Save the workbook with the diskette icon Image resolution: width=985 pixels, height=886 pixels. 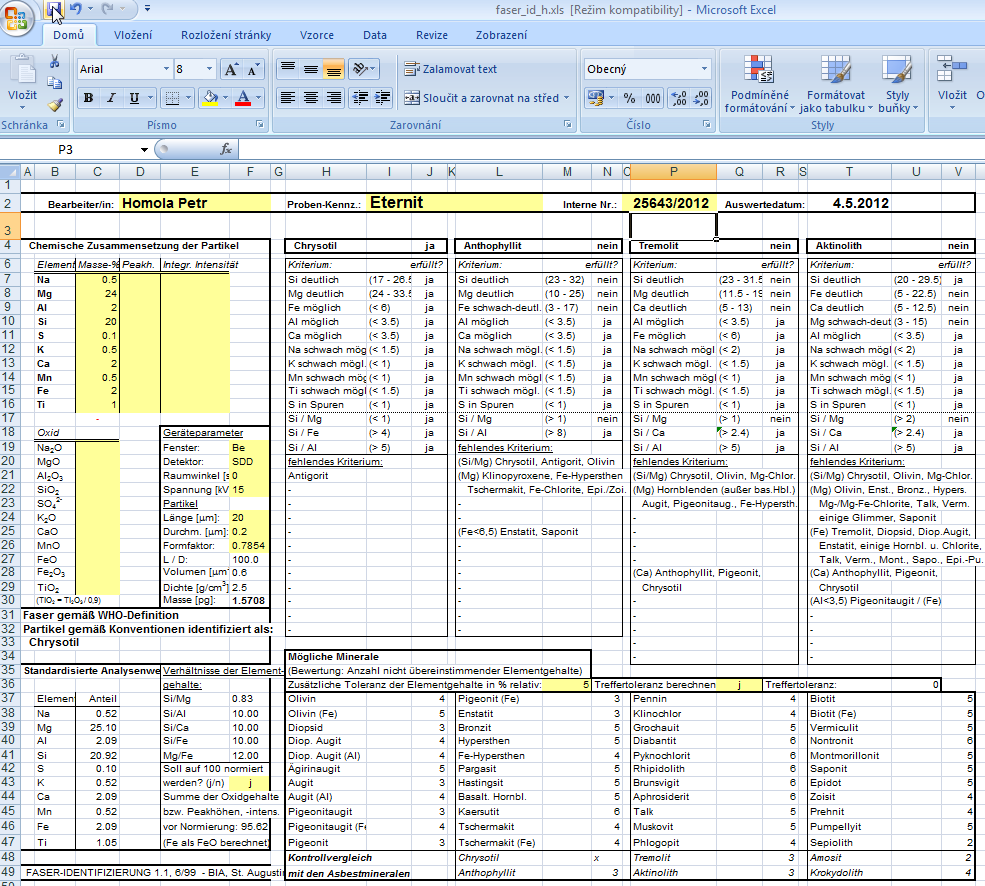pyautogui.click(x=54, y=9)
